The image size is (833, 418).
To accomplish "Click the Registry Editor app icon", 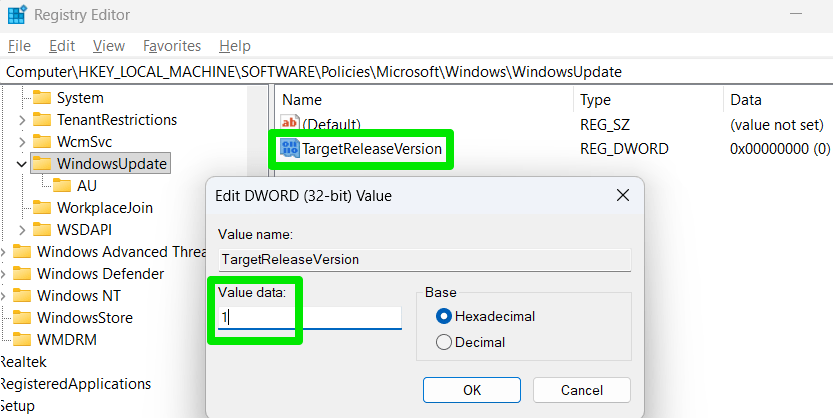I will tap(17, 15).
